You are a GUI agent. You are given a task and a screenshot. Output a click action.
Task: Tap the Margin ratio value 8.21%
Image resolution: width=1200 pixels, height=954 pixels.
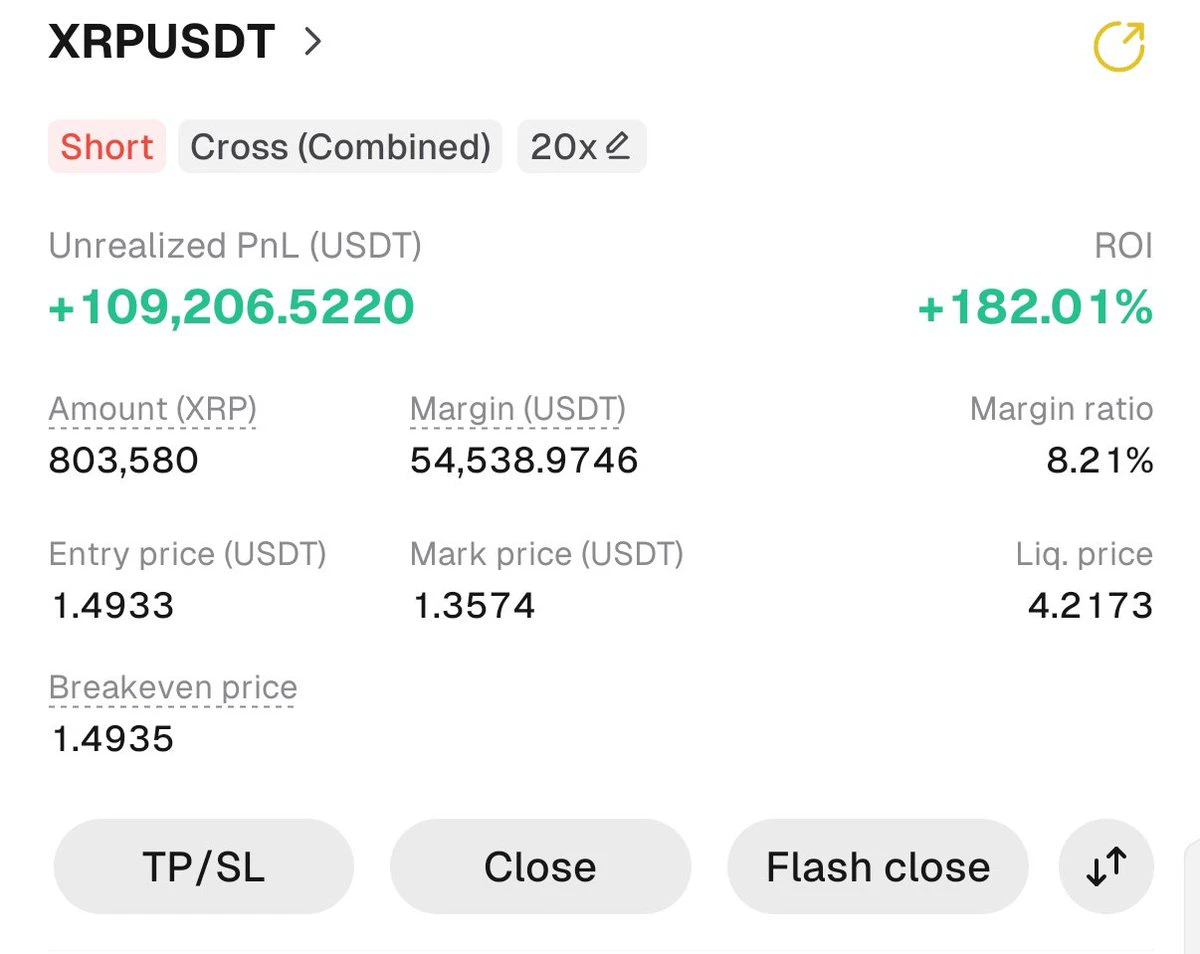[1098, 460]
